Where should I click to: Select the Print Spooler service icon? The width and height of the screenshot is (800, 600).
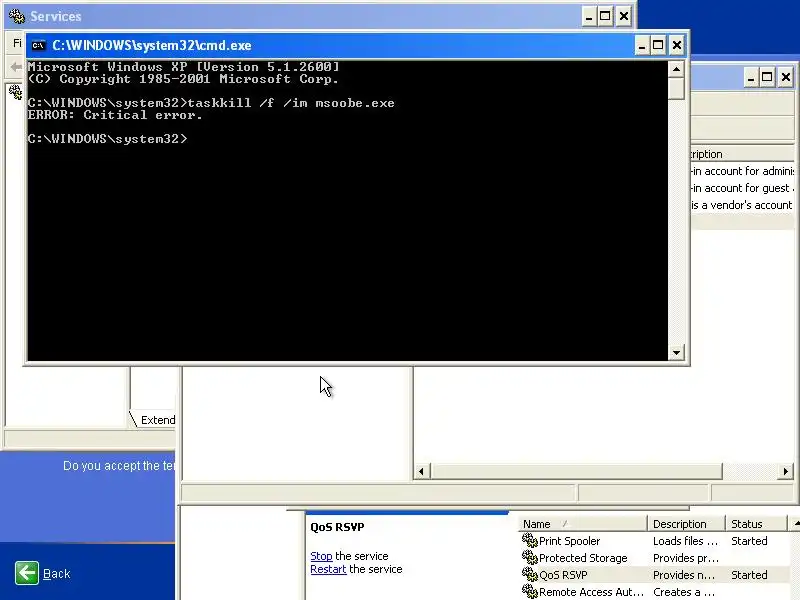[530, 540]
